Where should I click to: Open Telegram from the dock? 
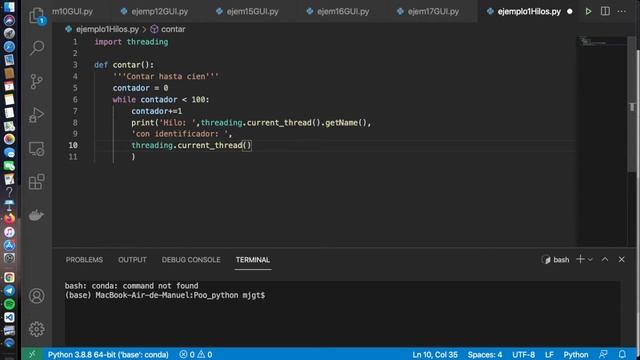tap(9, 291)
